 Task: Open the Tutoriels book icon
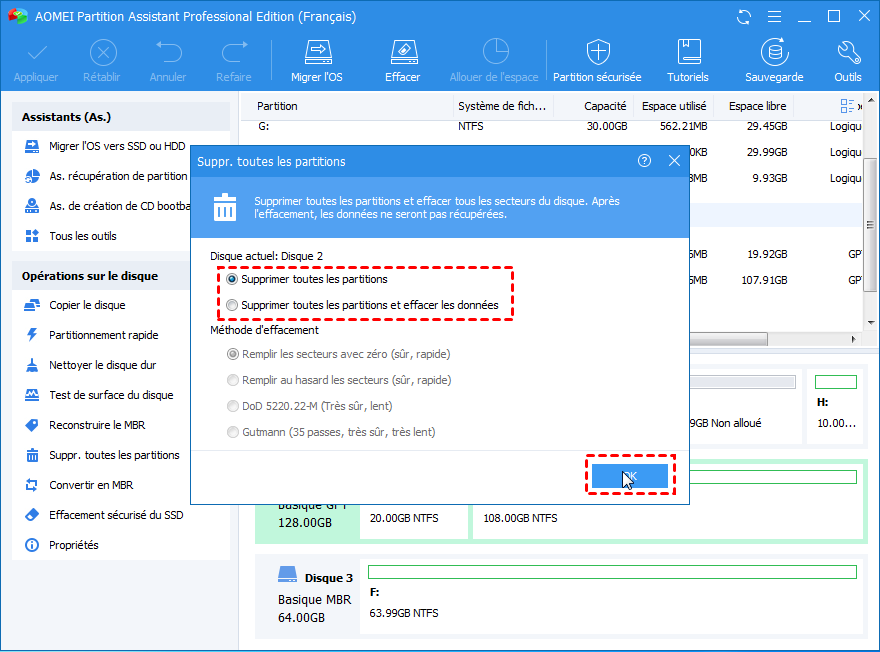click(689, 52)
